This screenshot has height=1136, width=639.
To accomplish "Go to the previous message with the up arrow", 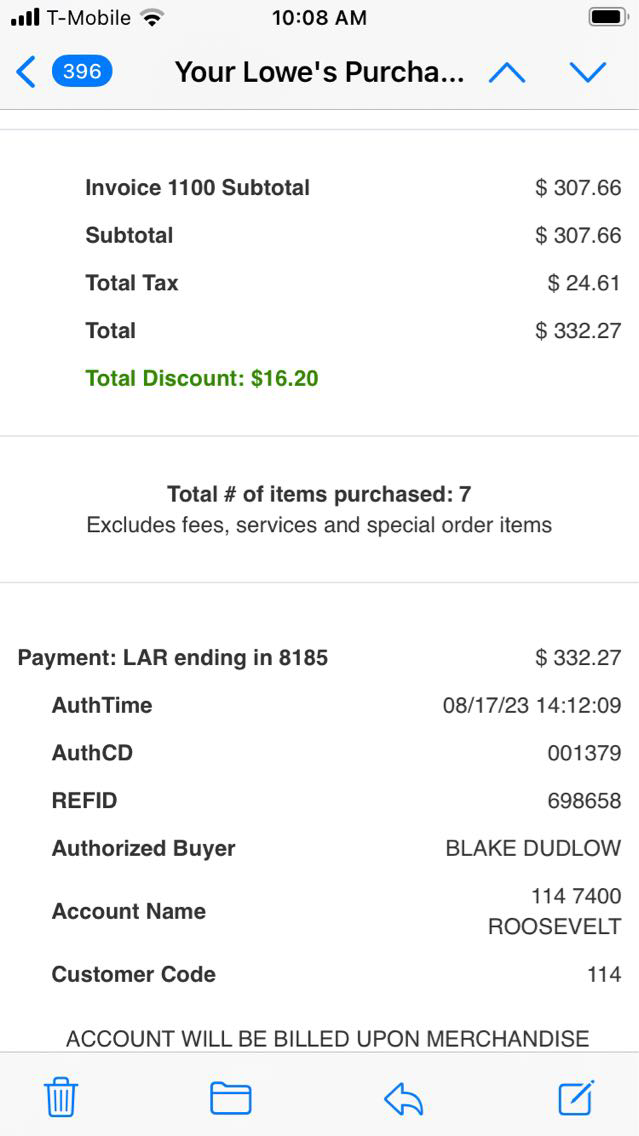I will tap(507, 72).
